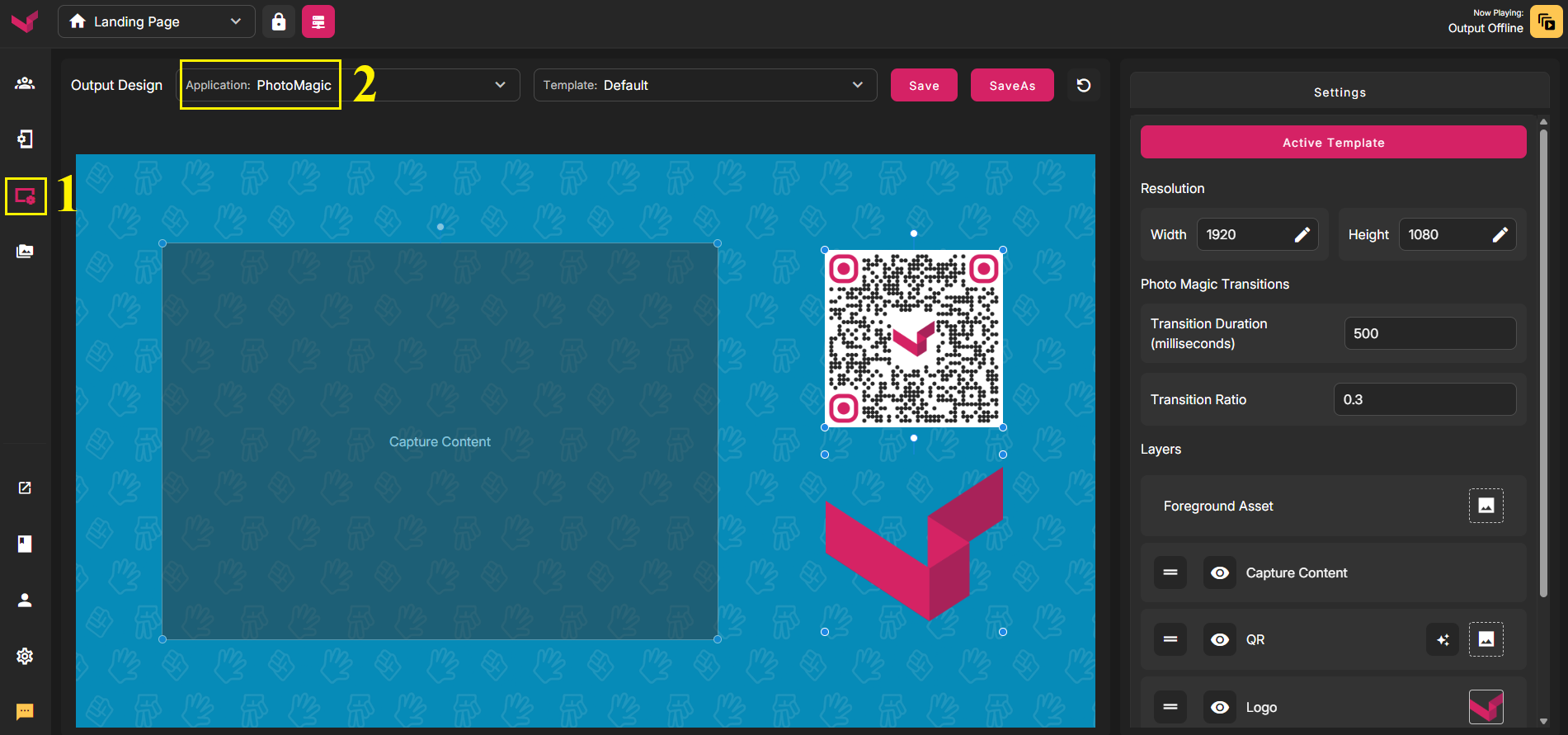Click the Foreground Asset label
This screenshot has width=1568, height=735.
pyautogui.click(x=1218, y=506)
